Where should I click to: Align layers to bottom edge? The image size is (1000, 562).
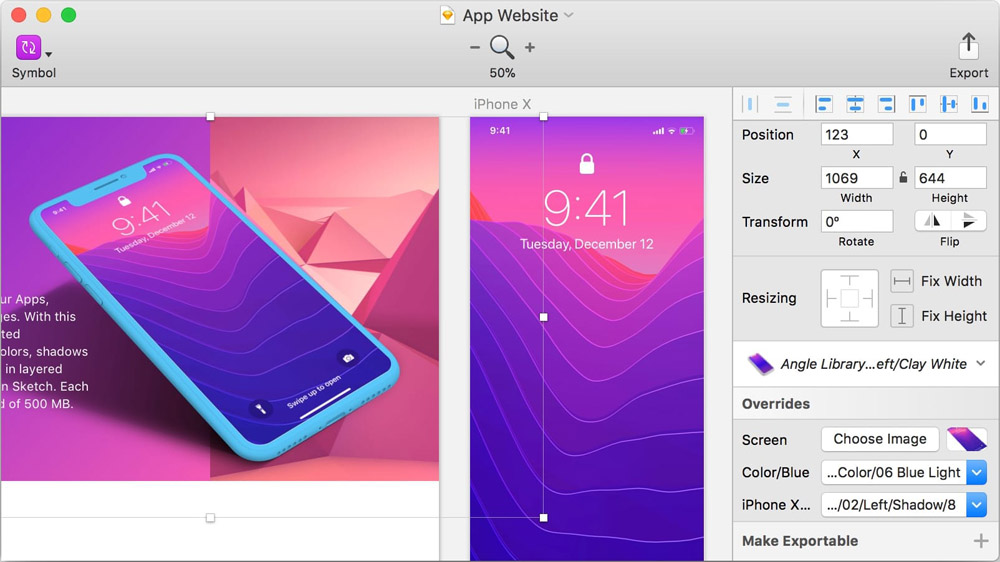pyautogui.click(x=980, y=104)
